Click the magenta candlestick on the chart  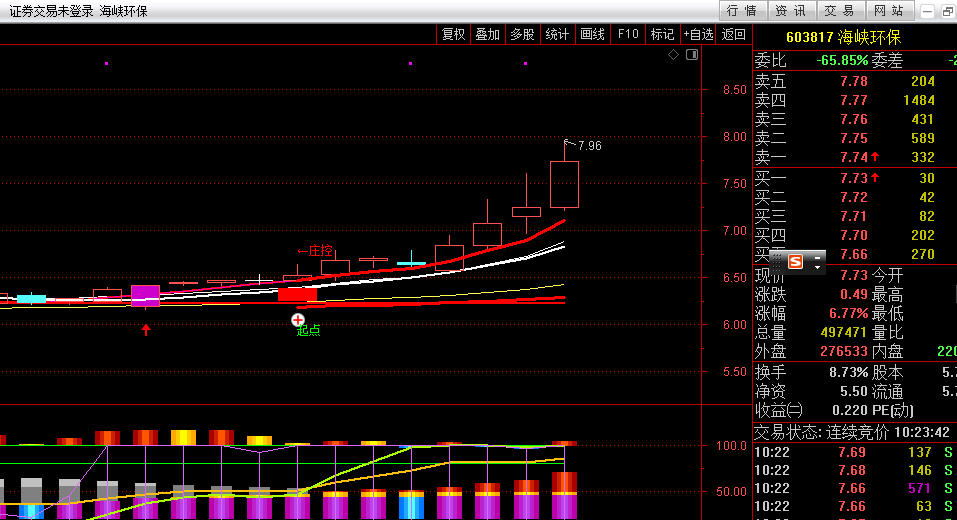[146, 295]
